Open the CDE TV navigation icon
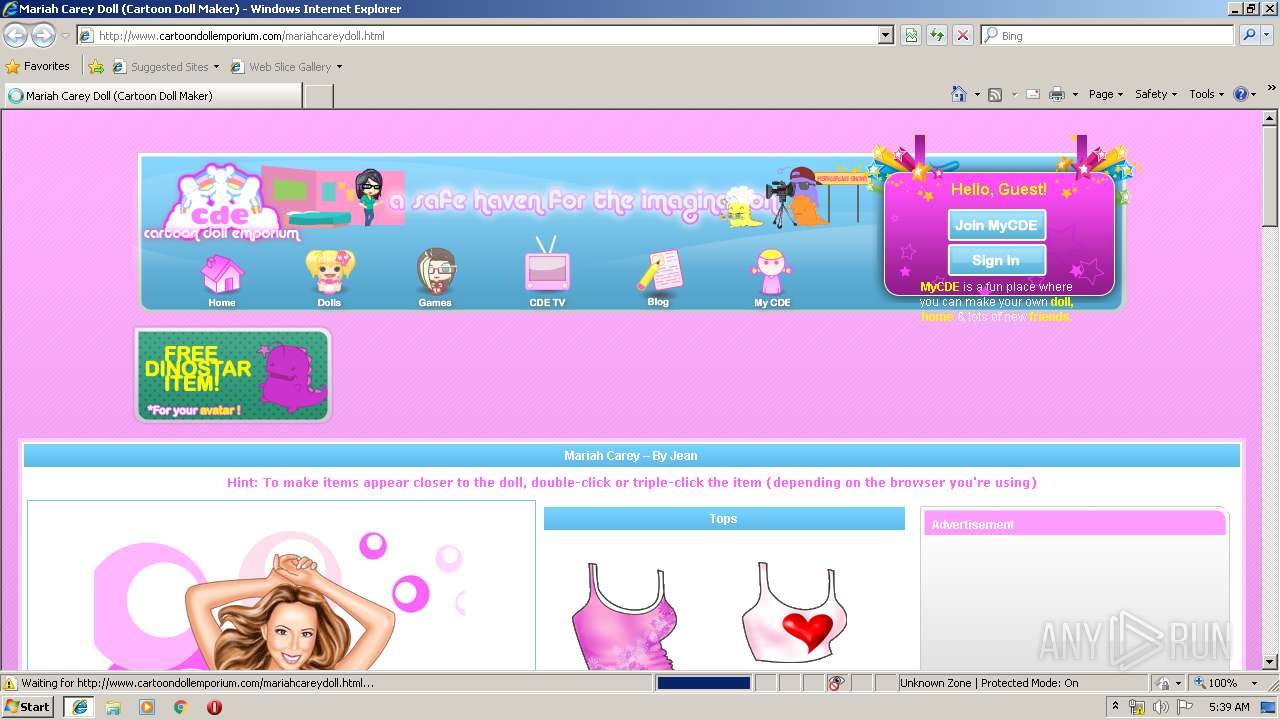 pyautogui.click(x=547, y=273)
